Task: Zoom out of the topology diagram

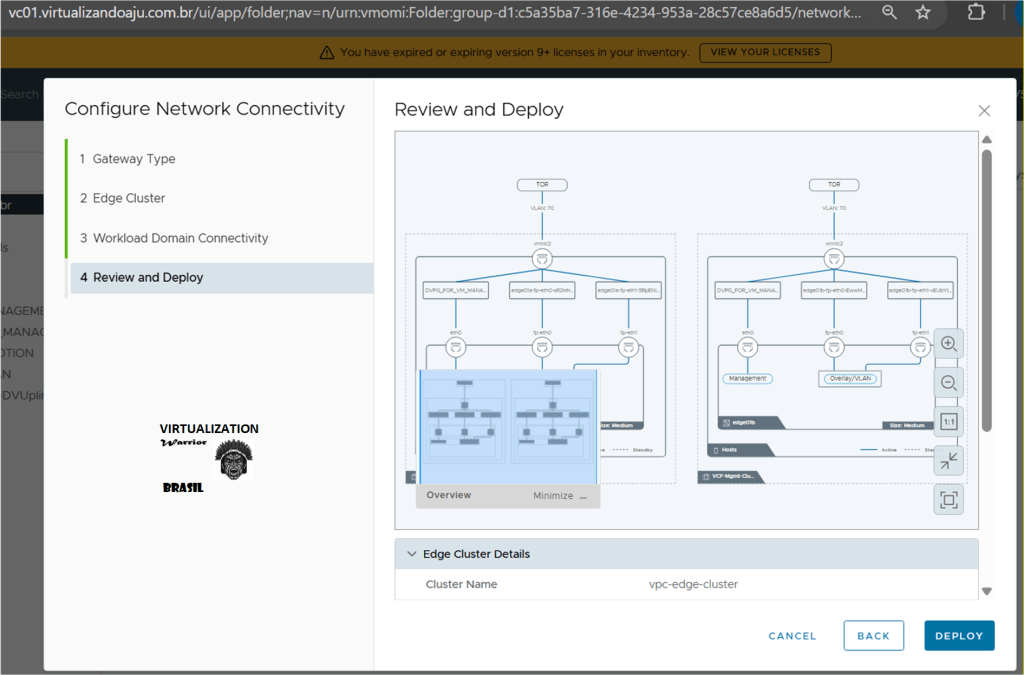Action: click(x=948, y=383)
